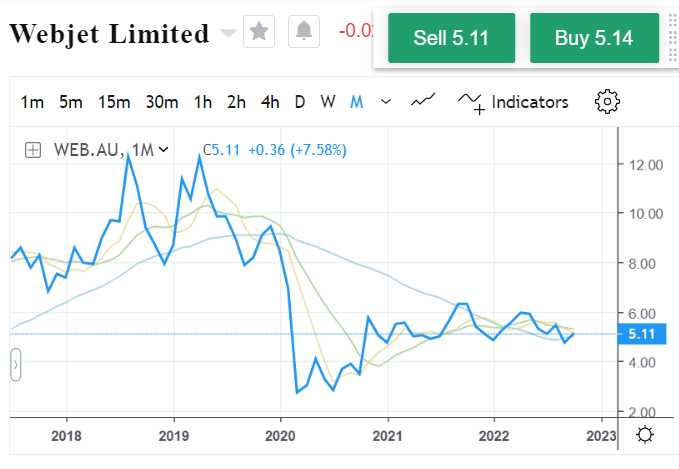Change chart type with line chart icon
Image resolution: width=679 pixels, height=469 pixels.
423,101
